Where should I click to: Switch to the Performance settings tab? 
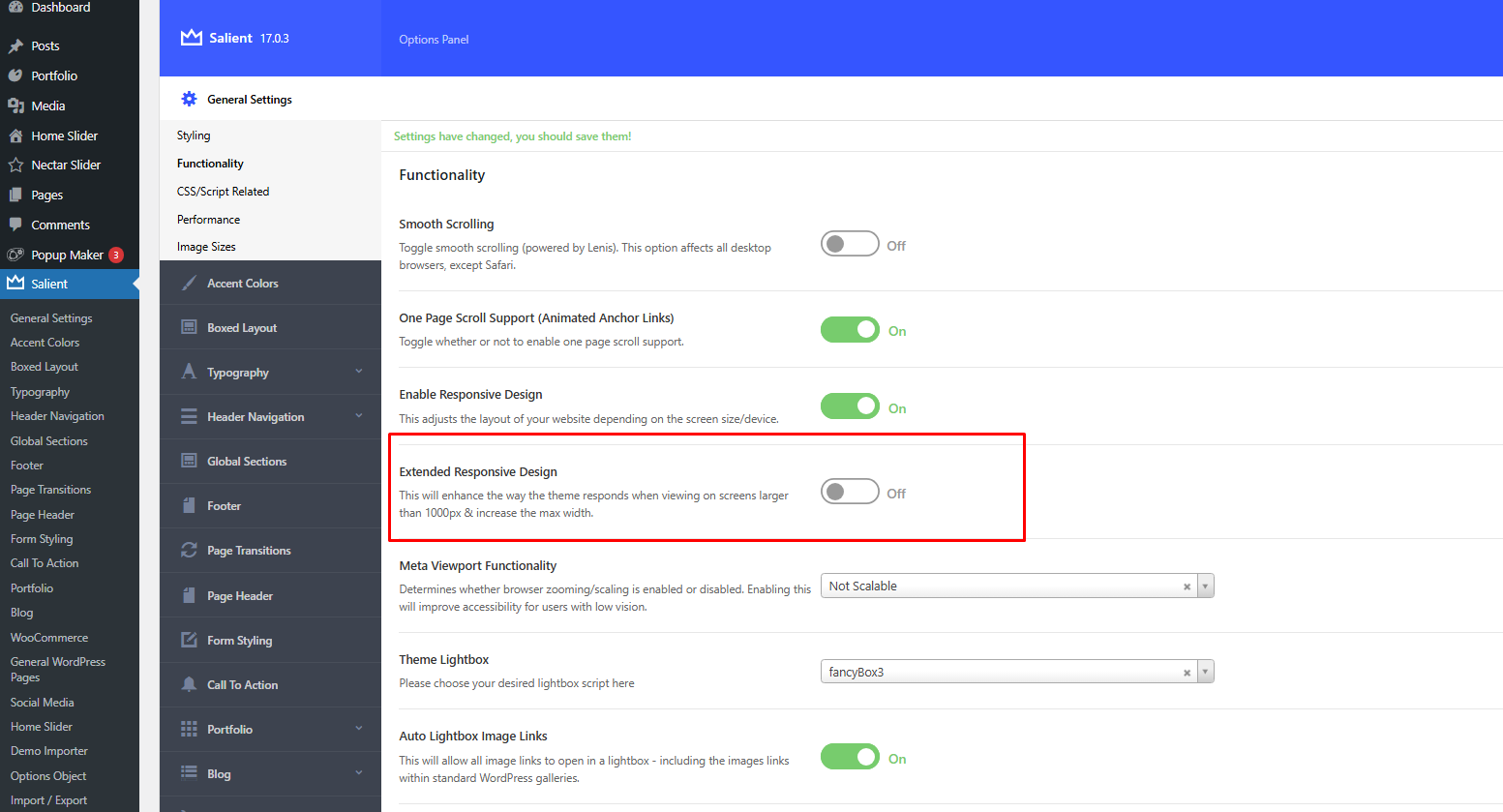[x=208, y=220]
